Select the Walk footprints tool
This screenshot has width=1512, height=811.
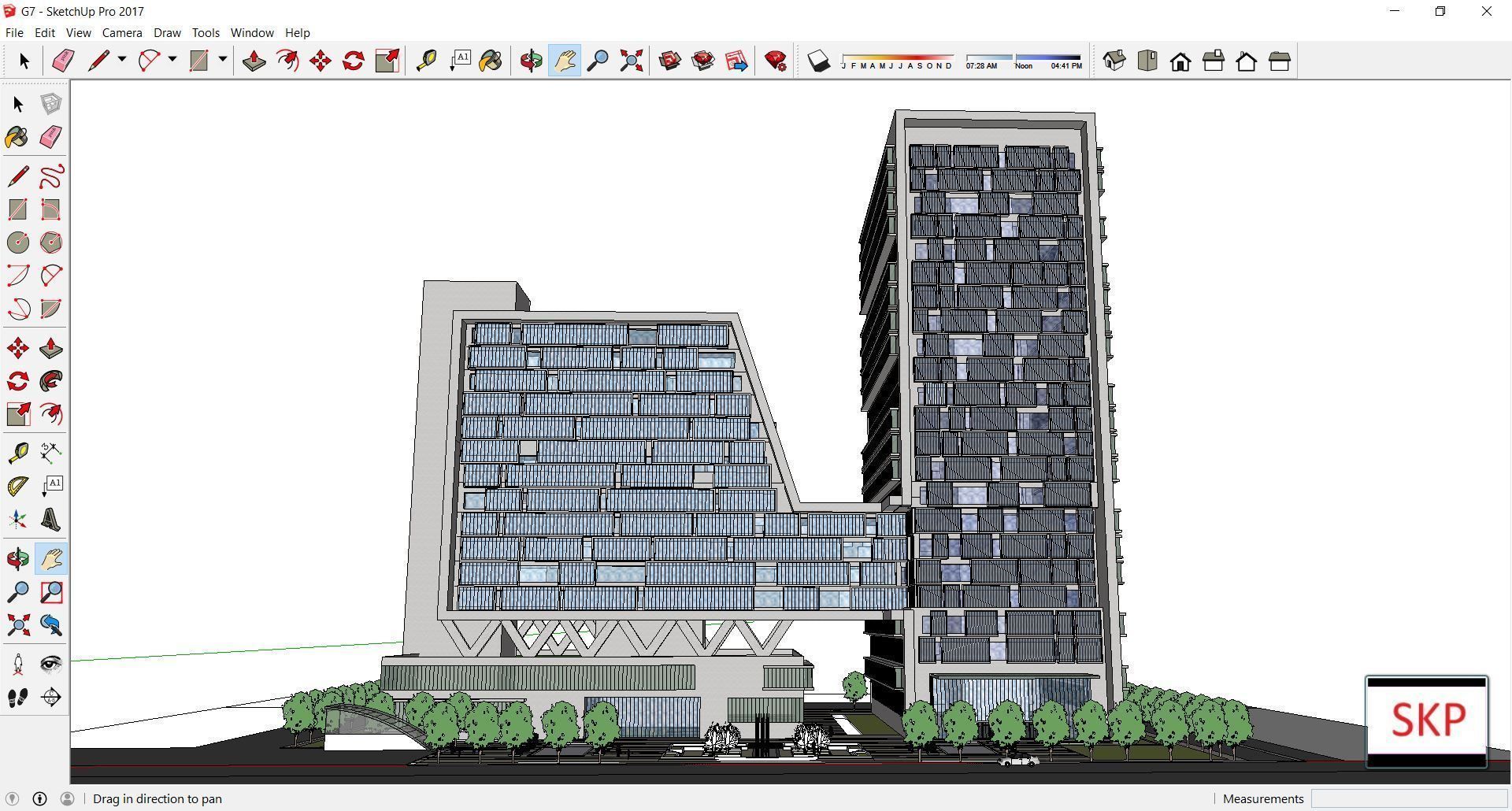pyautogui.click(x=18, y=698)
